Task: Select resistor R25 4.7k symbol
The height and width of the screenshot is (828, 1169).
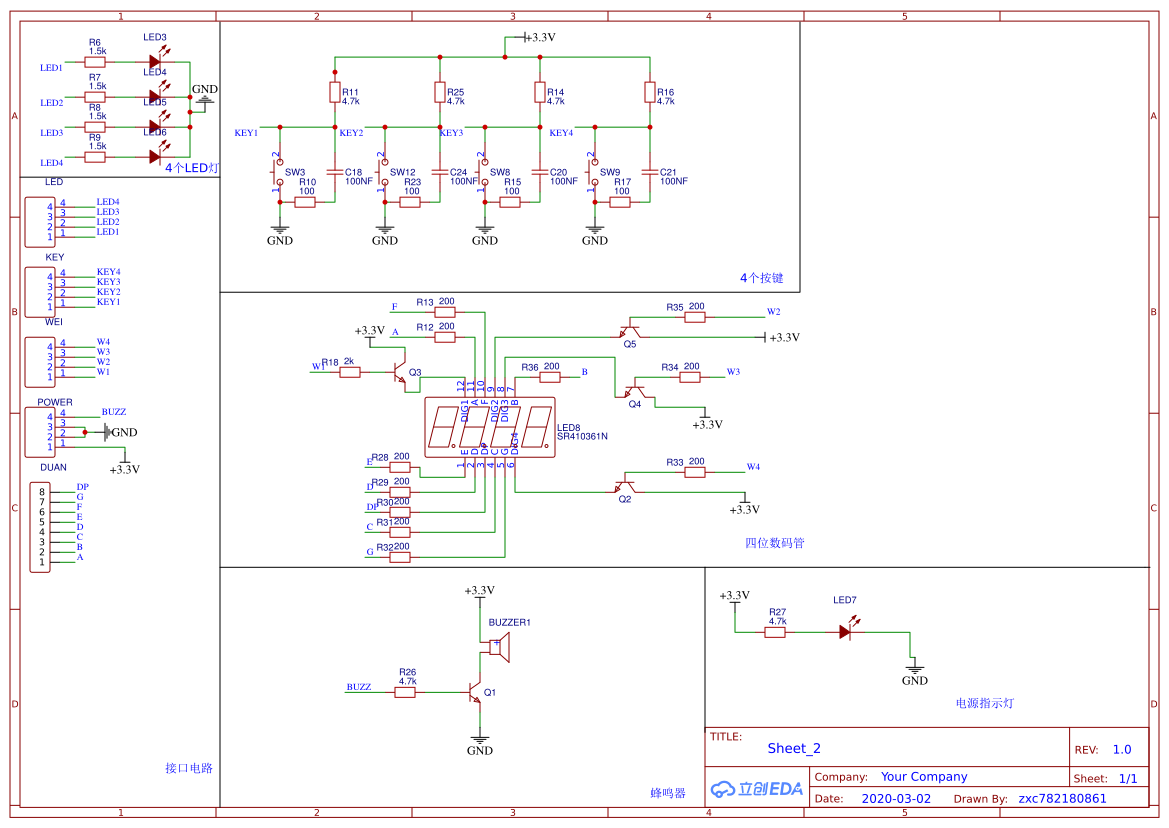Action: tap(440, 92)
